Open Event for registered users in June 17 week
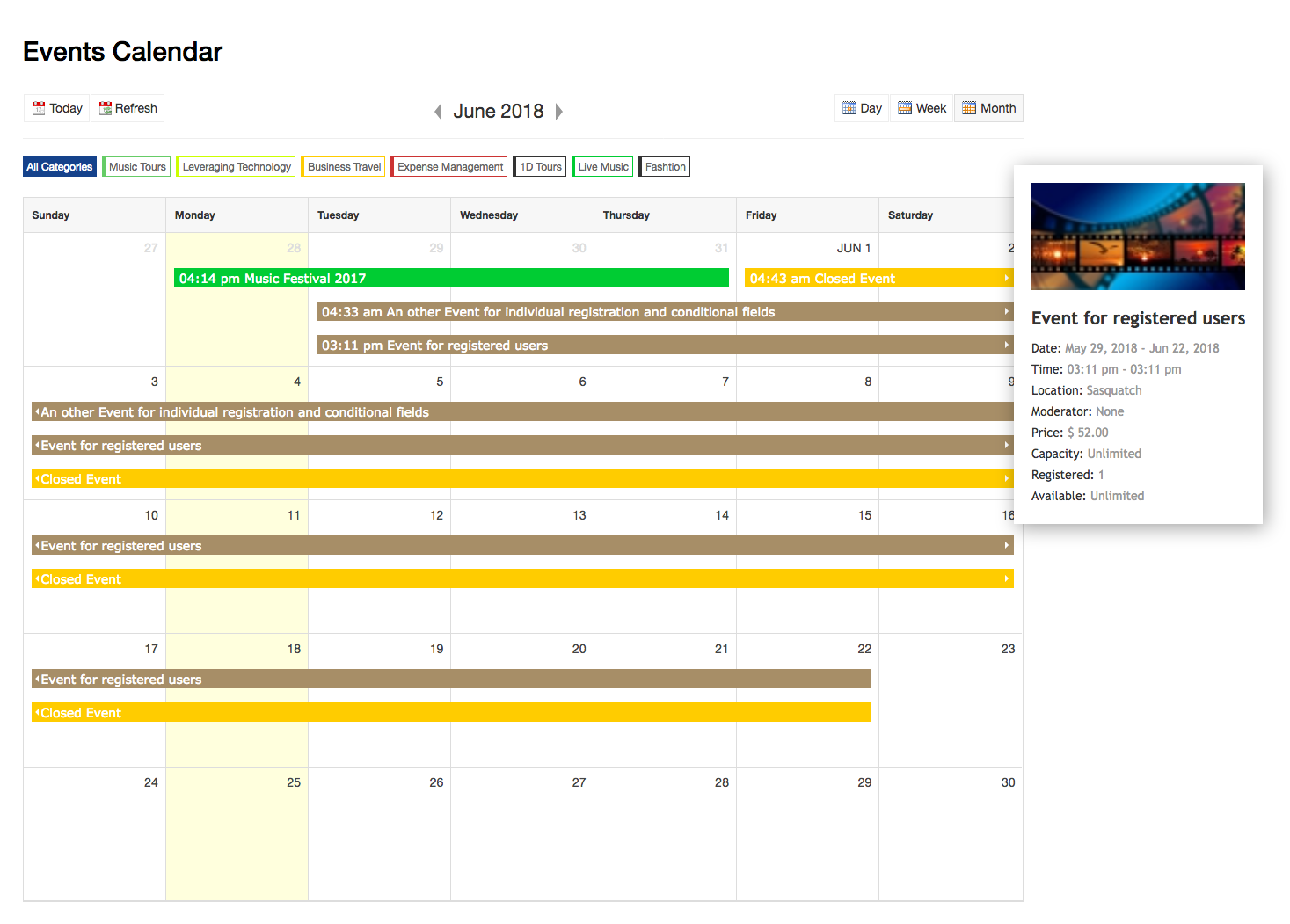Screen dimensions: 1290x924 [451, 680]
